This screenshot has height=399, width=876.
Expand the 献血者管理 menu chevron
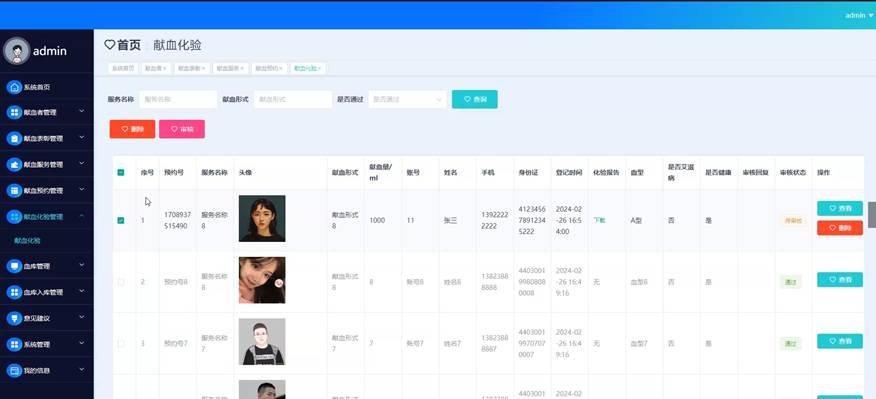(x=82, y=112)
